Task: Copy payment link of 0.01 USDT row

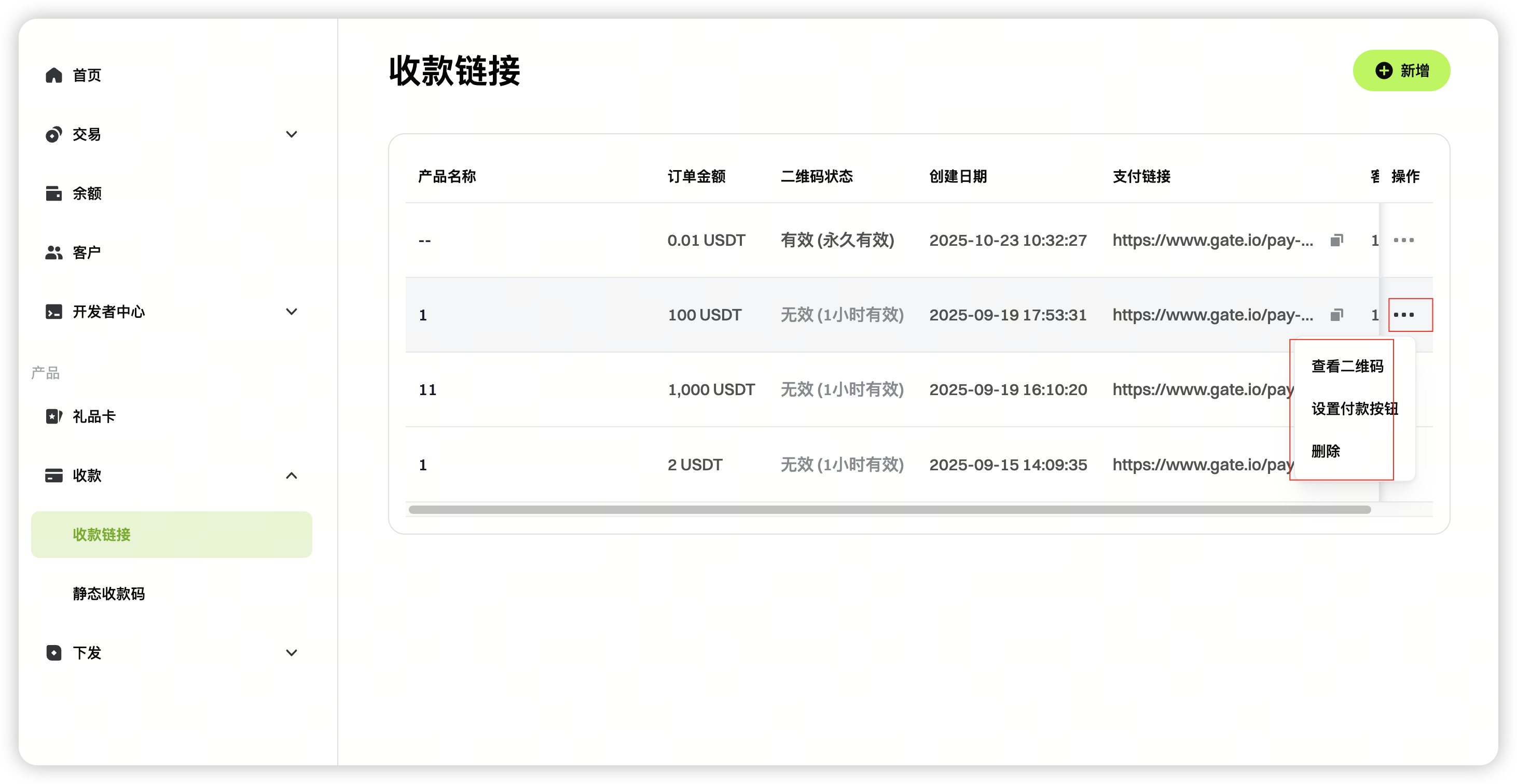Action: point(1337,240)
